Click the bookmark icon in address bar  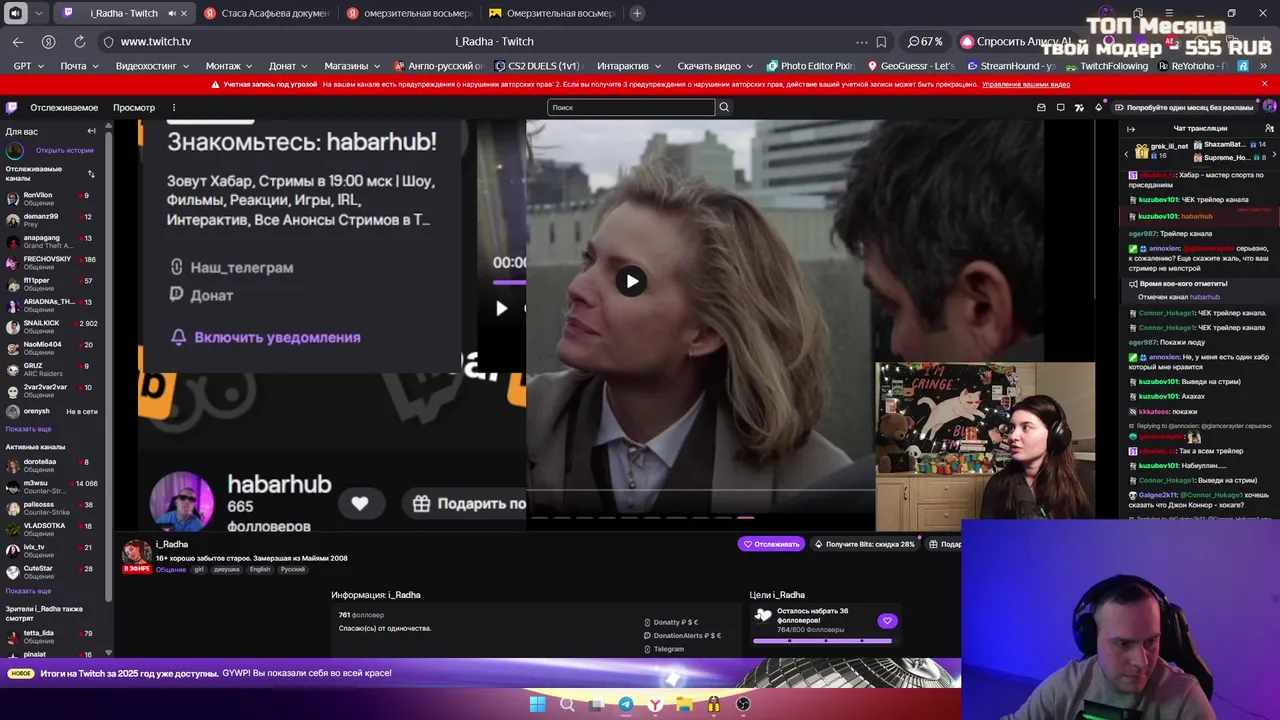[881, 42]
